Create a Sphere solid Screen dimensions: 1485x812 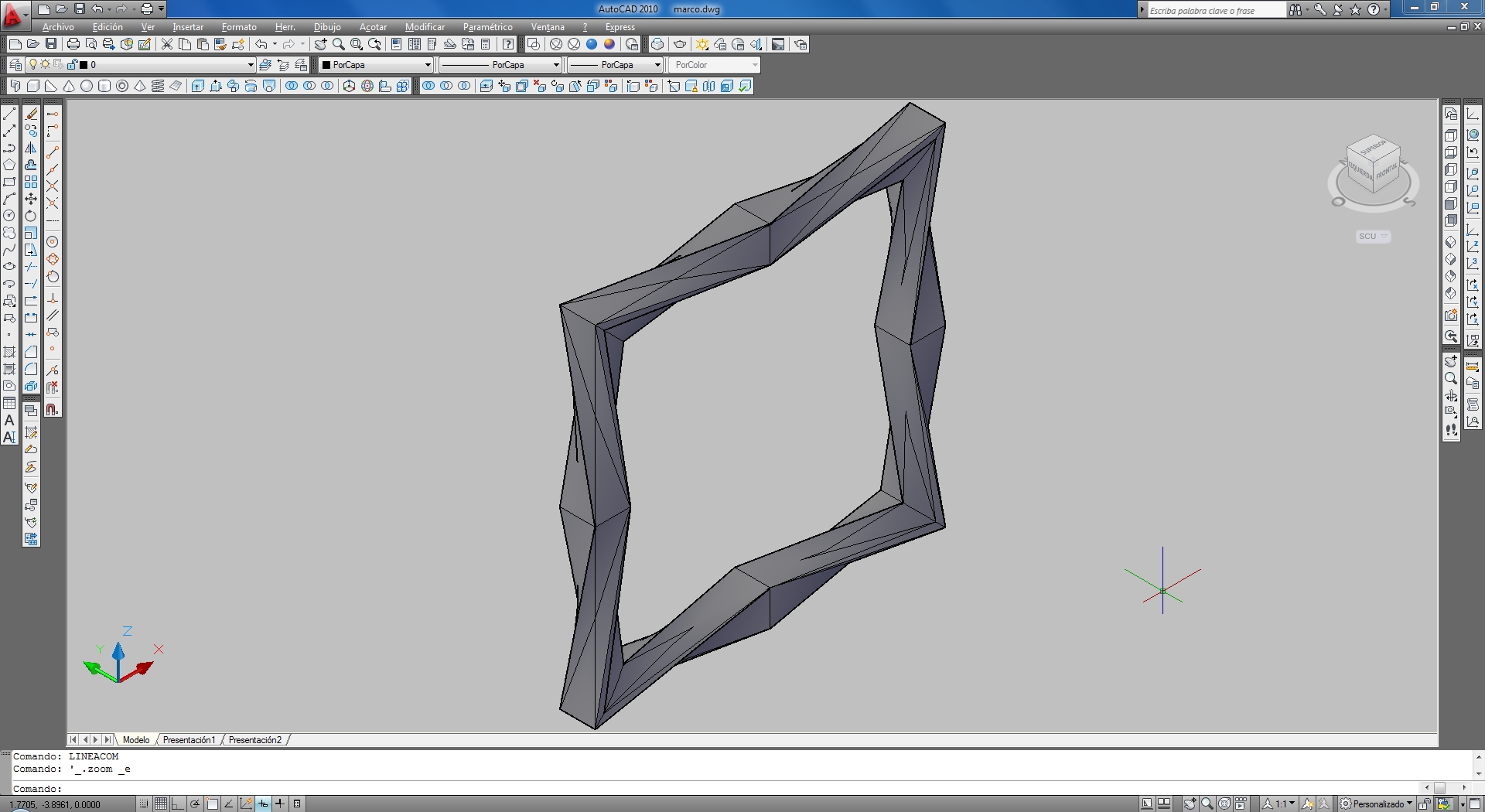tap(87, 86)
